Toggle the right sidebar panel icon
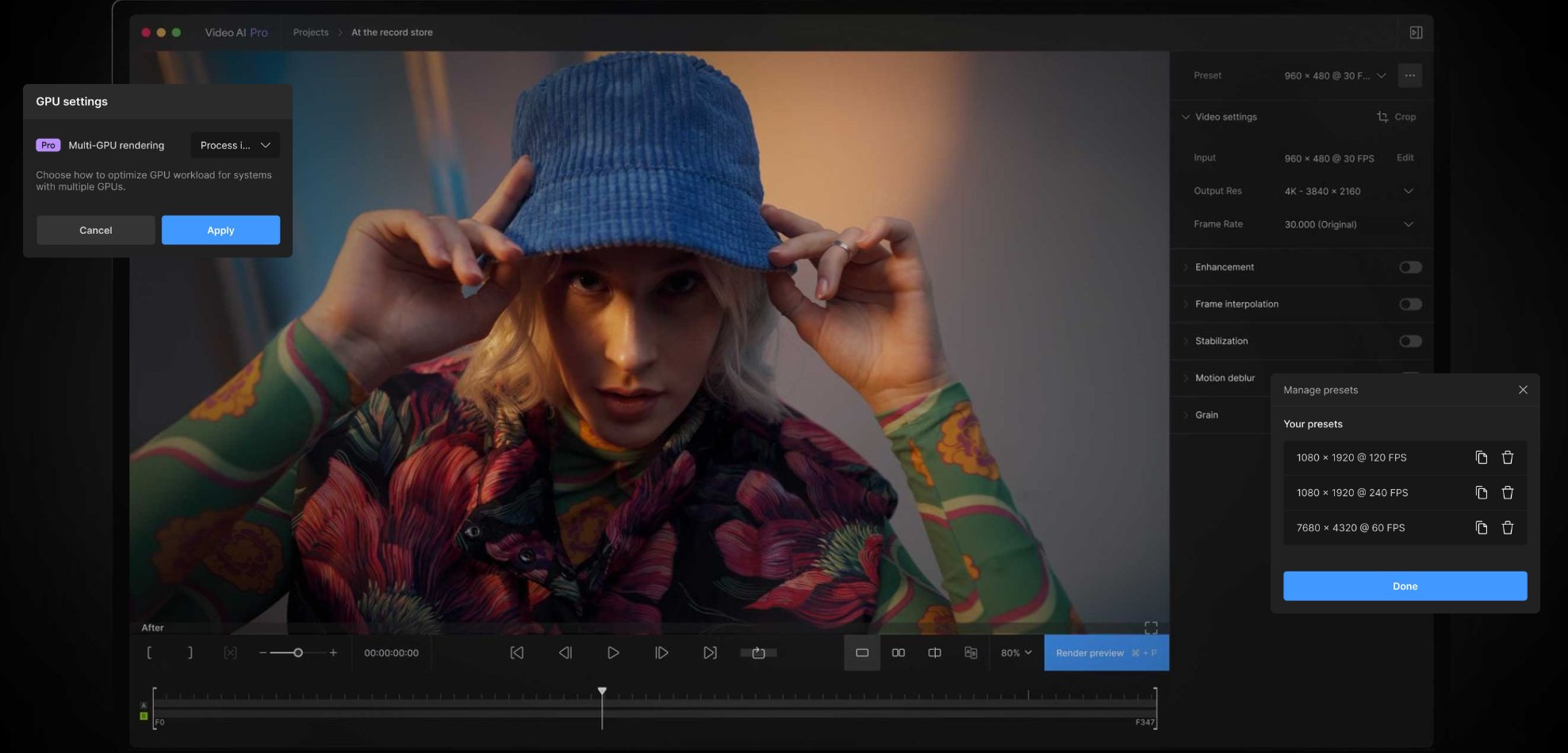This screenshot has width=1568, height=753. click(1416, 32)
